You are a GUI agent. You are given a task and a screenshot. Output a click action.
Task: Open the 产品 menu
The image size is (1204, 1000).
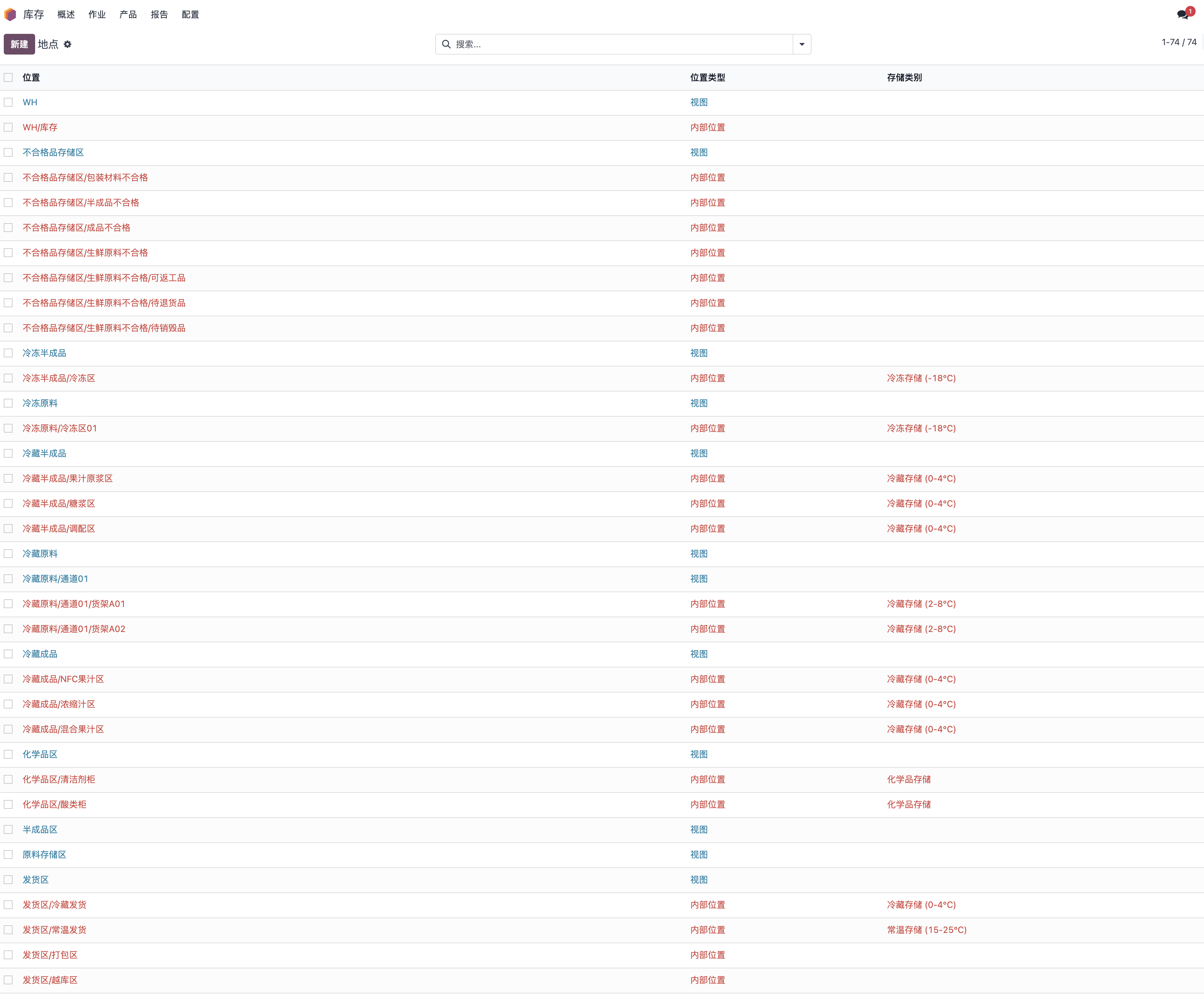pos(128,14)
